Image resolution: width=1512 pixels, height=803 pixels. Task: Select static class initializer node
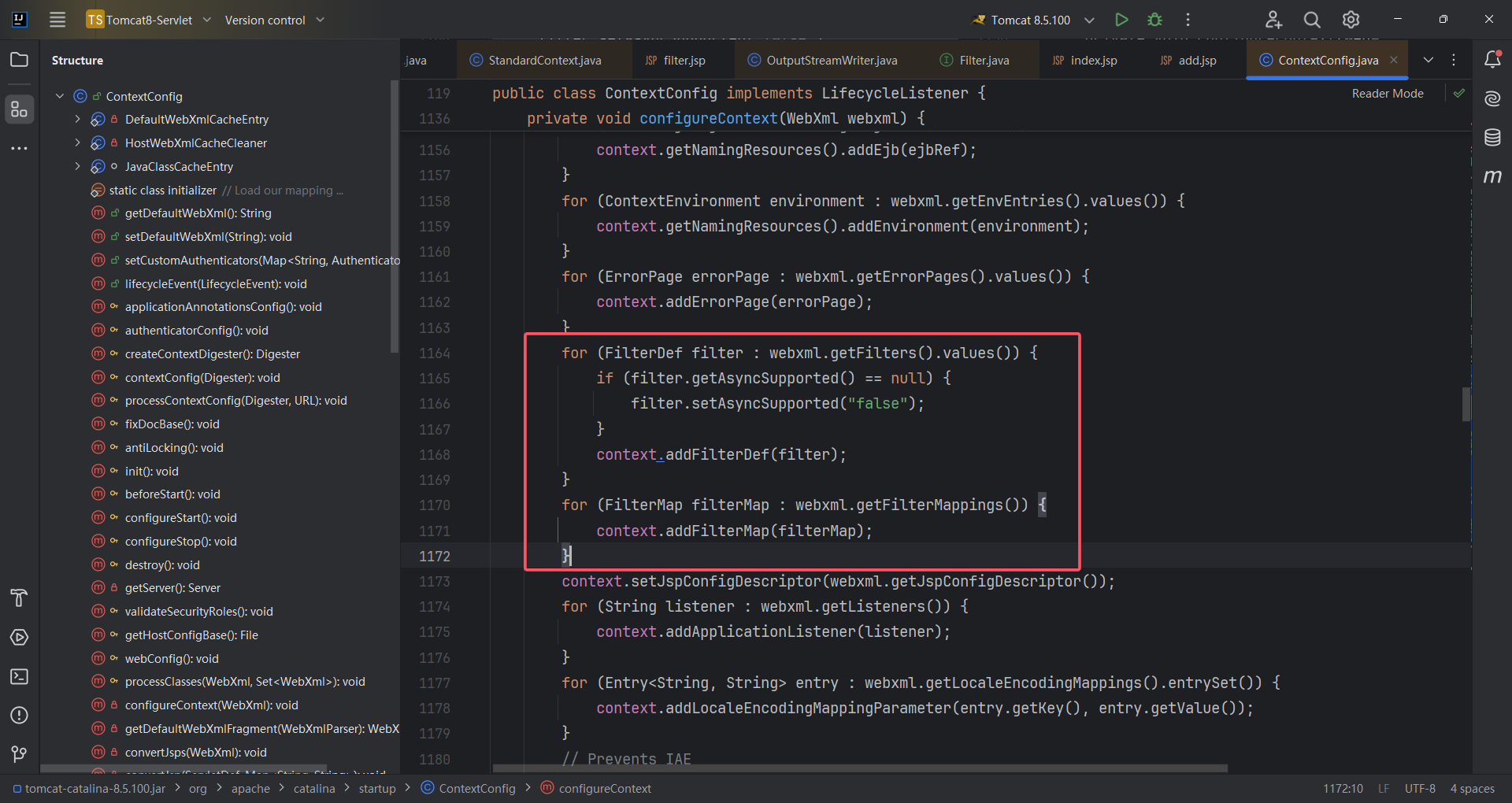click(162, 191)
